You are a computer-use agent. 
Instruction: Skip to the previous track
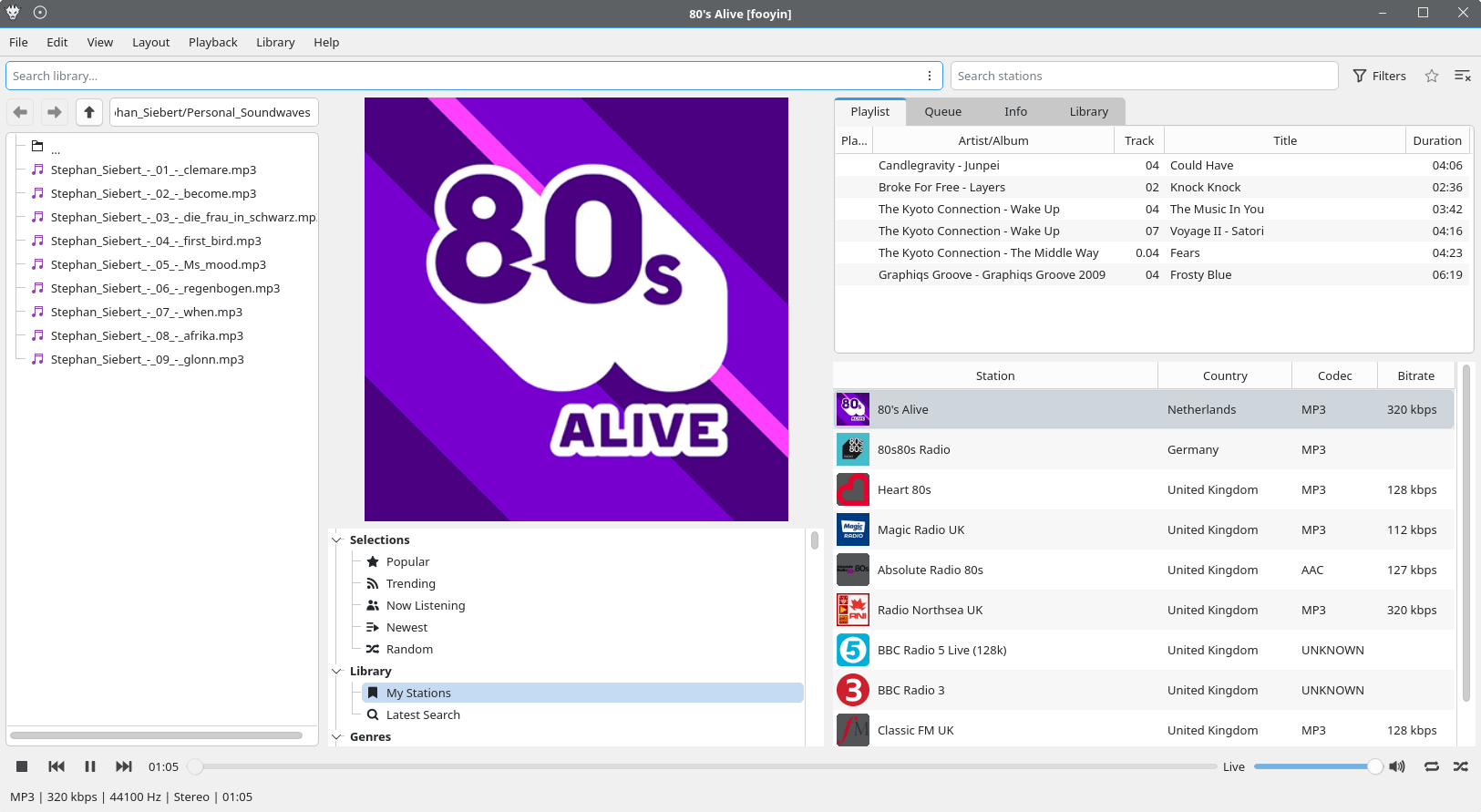coord(57,766)
